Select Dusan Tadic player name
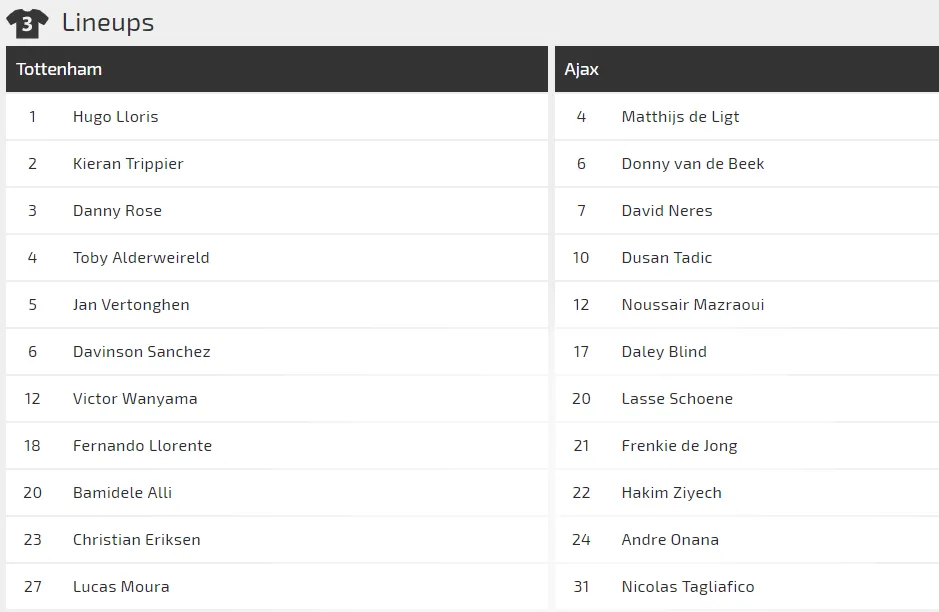The width and height of the screenshot is (939, 612). pyautogui.click(x=667, y=258)
